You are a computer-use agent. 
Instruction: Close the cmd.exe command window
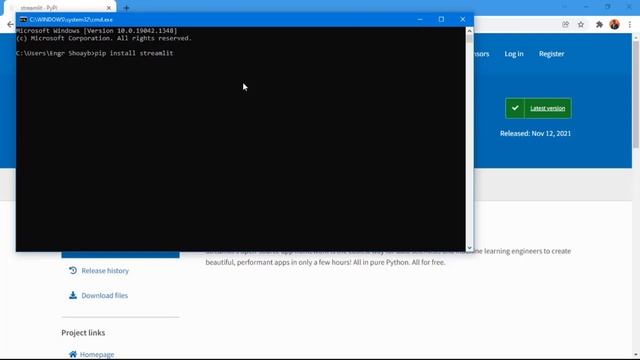tap(462, 20)
